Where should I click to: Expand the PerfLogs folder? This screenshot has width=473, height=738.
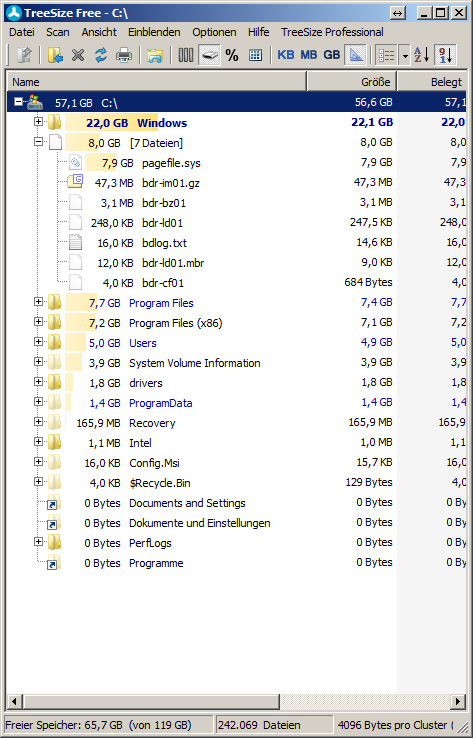pos(39,542)
